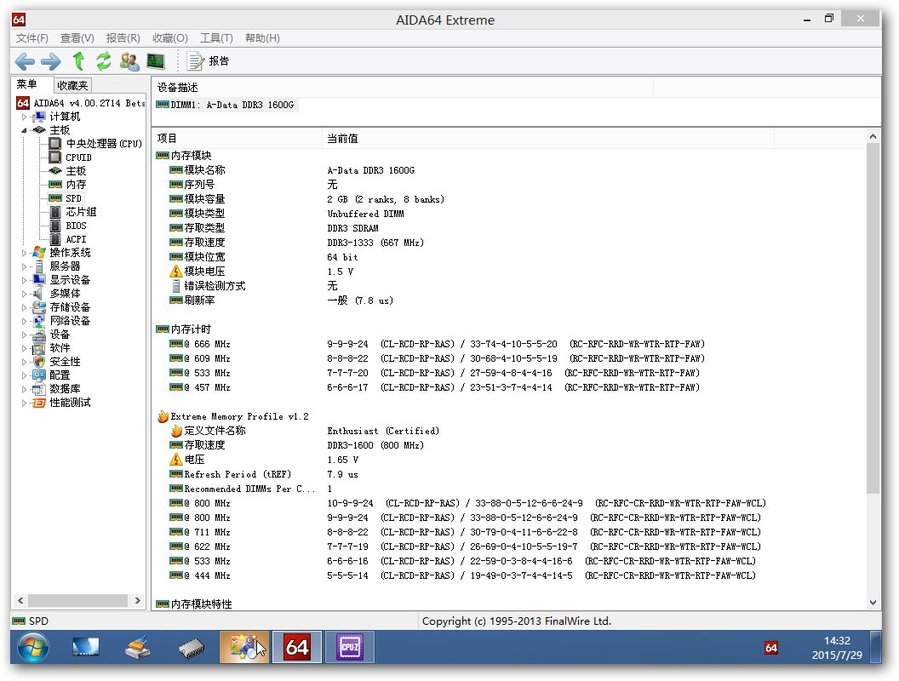Screen dimensions: 899x681
Task: Select DIMM1: A-Data DDR3 1600G device row
Action: (x=226, y=105)
